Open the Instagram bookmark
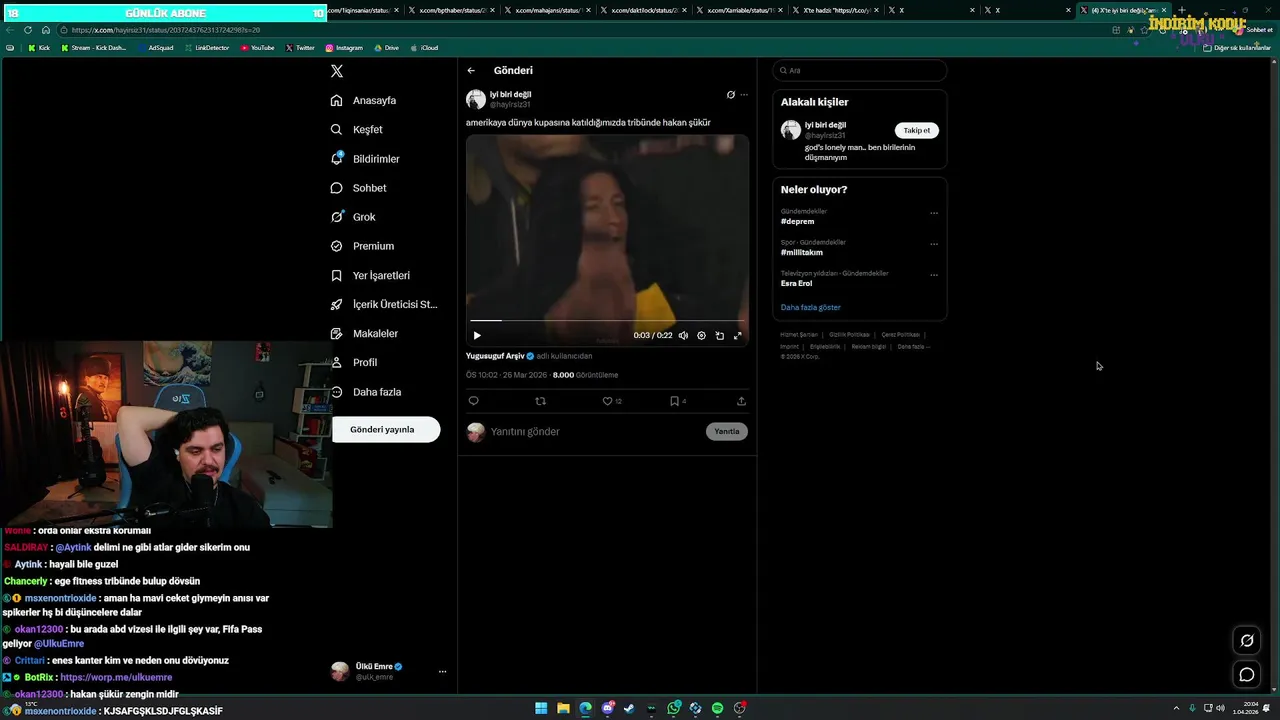The height and width of the screenshot is (720, 1280). (x=344, y=48)
